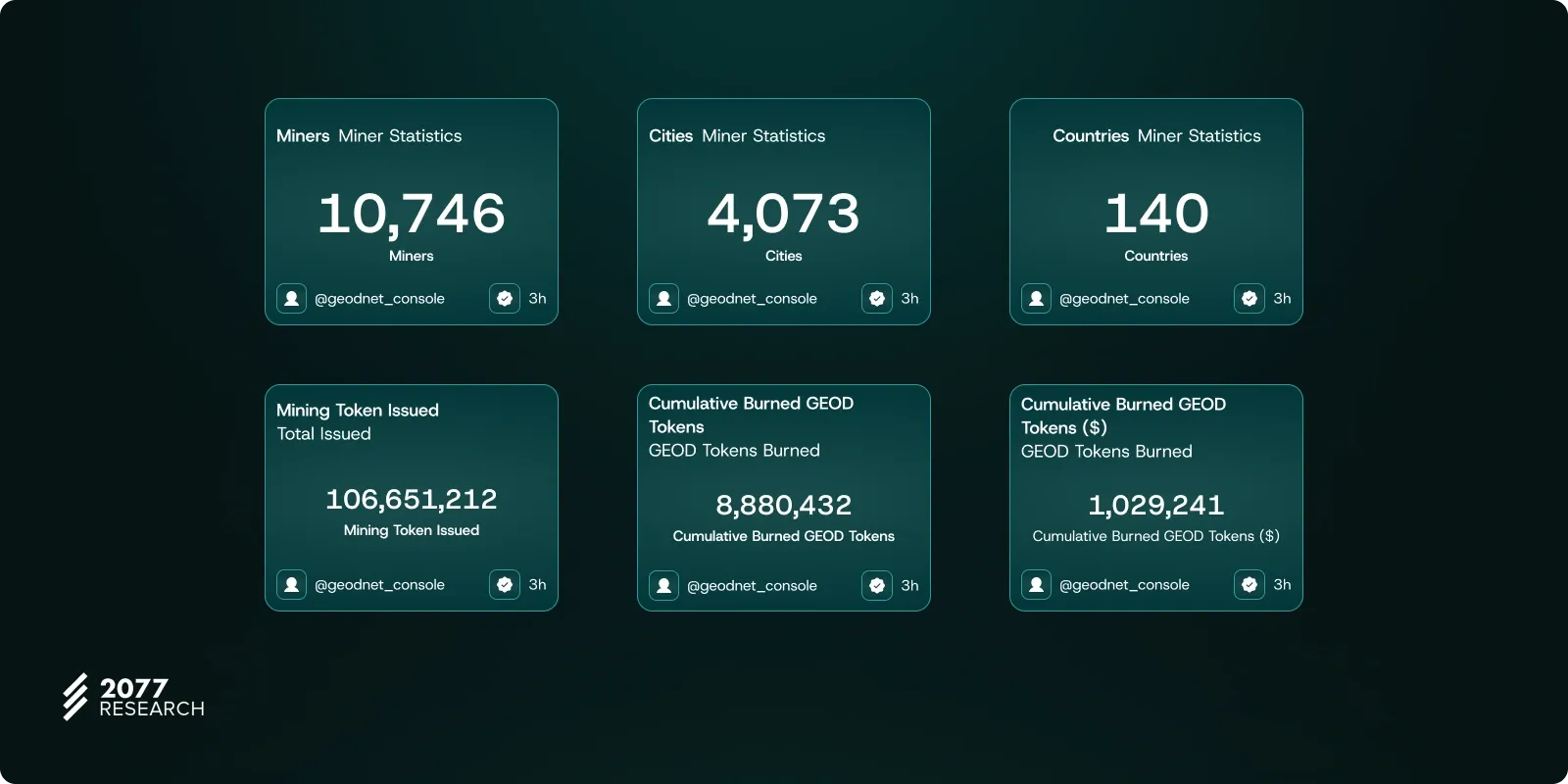Select the 10,746 Miners value

coord(412,214)
